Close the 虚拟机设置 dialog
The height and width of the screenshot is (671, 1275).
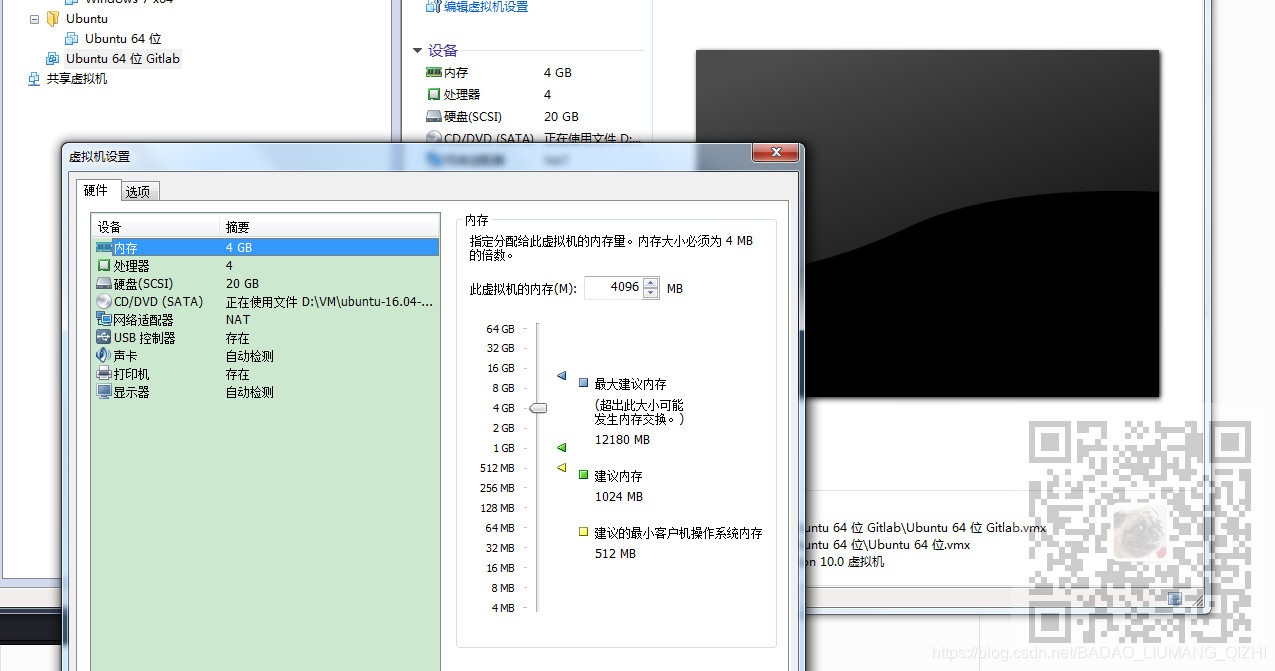pos(775,151)
